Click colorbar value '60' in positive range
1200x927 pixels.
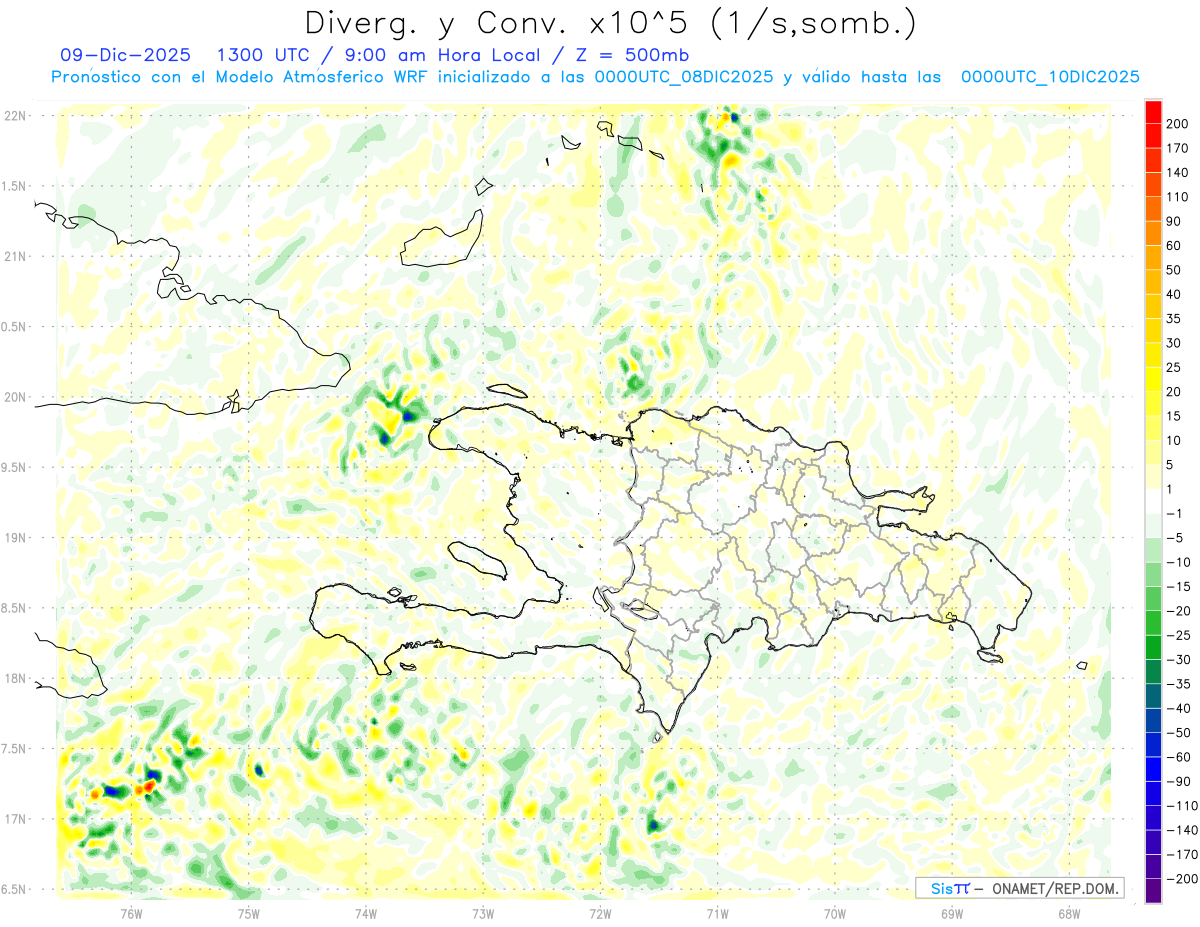click(1174, 246)
